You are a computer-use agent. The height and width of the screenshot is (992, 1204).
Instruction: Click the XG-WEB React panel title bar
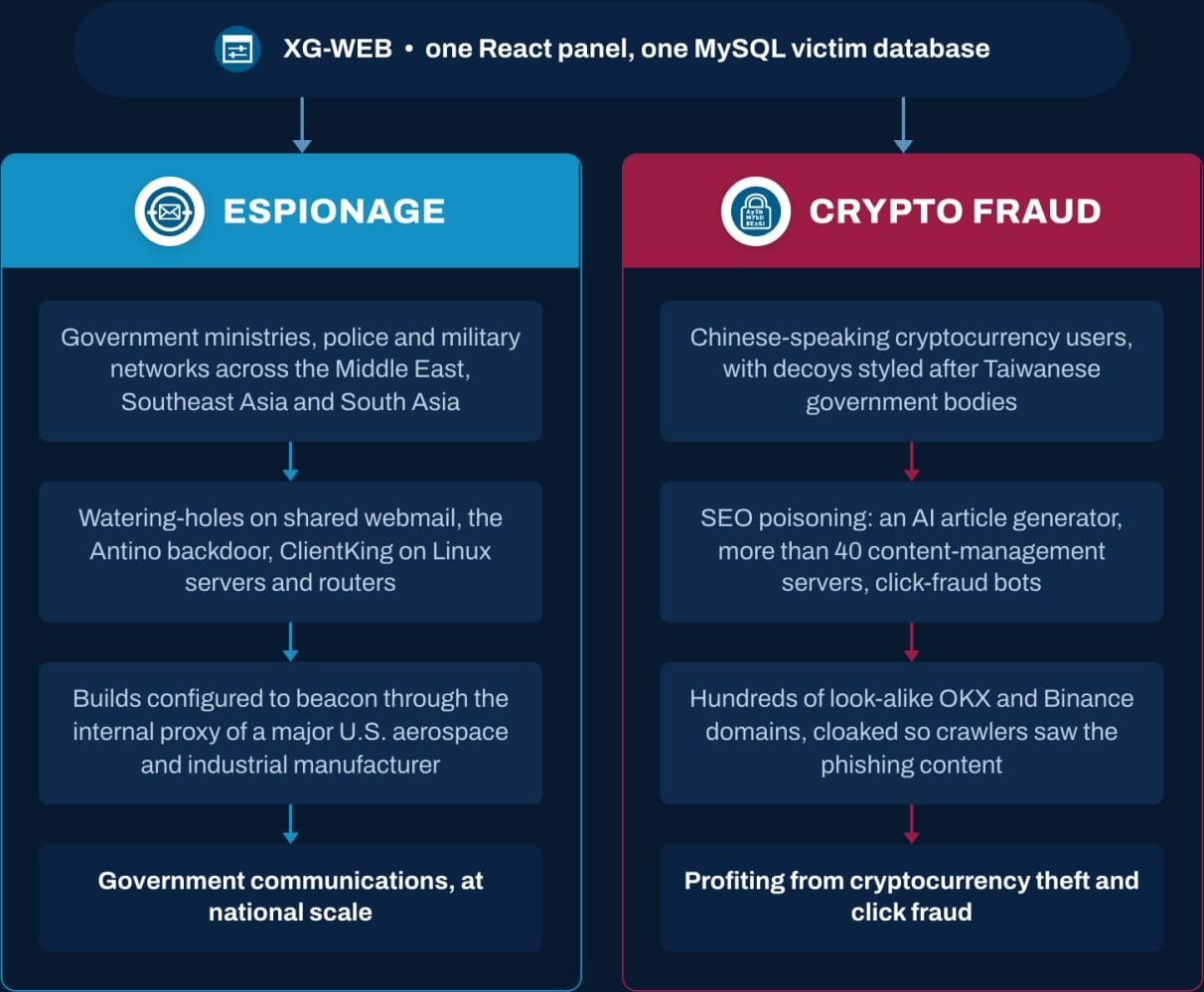pos(602,49)
